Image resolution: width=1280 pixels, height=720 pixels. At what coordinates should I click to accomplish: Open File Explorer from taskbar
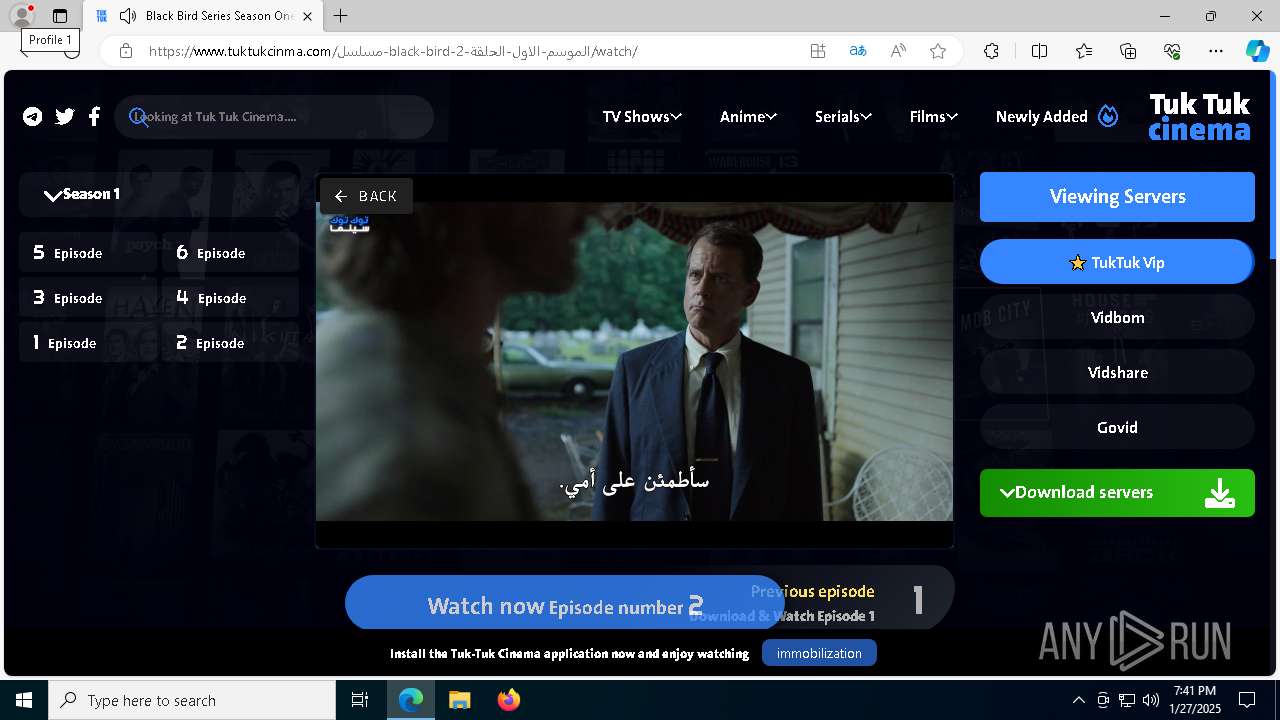point(459,700)
